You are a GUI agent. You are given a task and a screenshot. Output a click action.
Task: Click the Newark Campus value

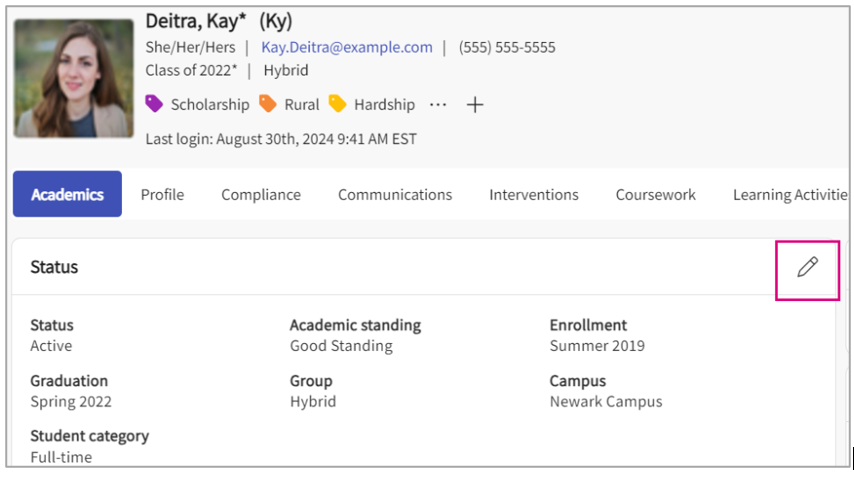coord(605,401)
